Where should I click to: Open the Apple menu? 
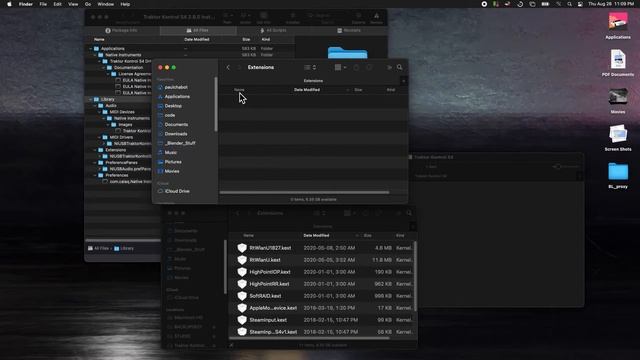coord(9,4)
